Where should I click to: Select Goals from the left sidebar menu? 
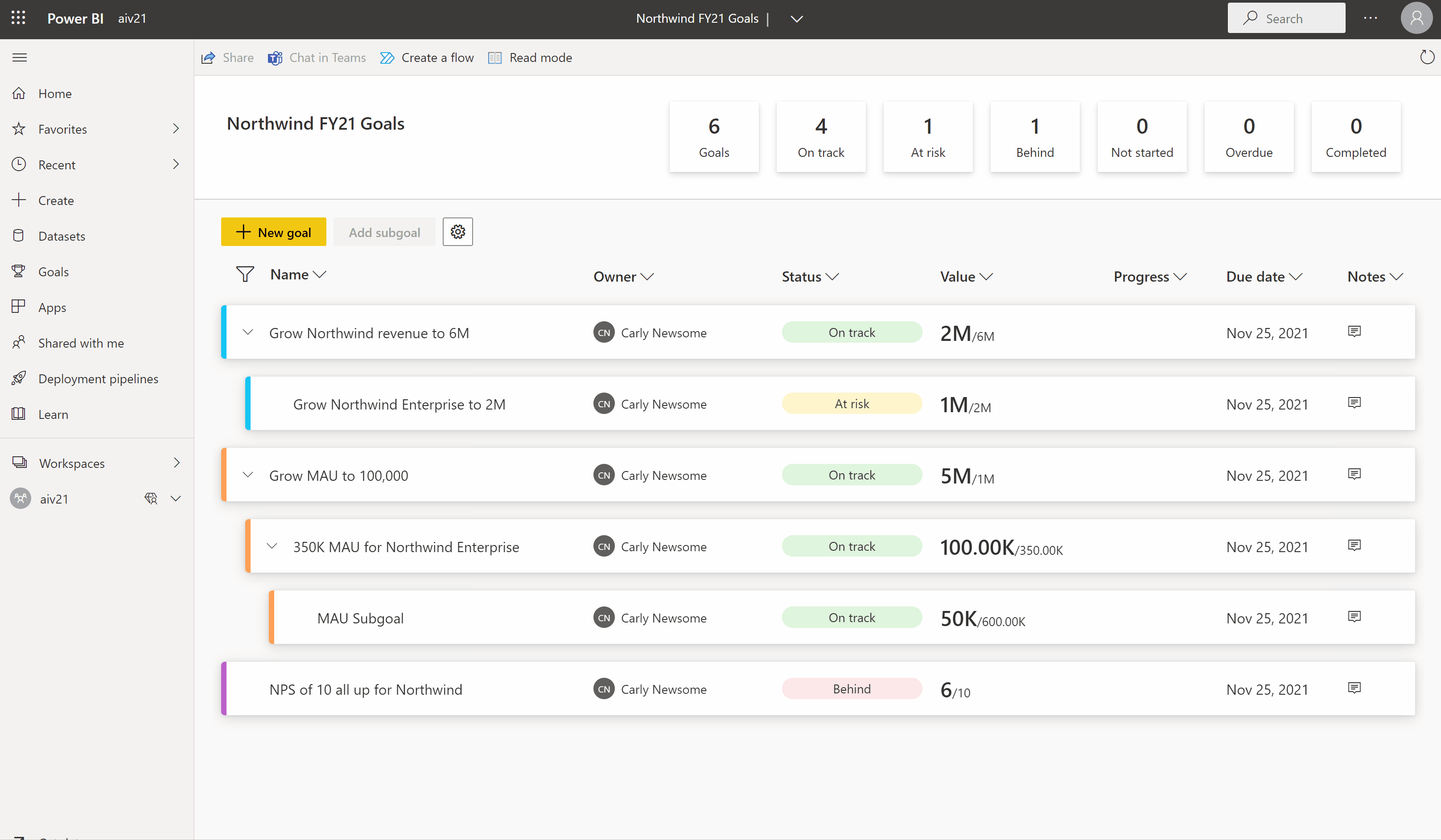click(52, 271)
